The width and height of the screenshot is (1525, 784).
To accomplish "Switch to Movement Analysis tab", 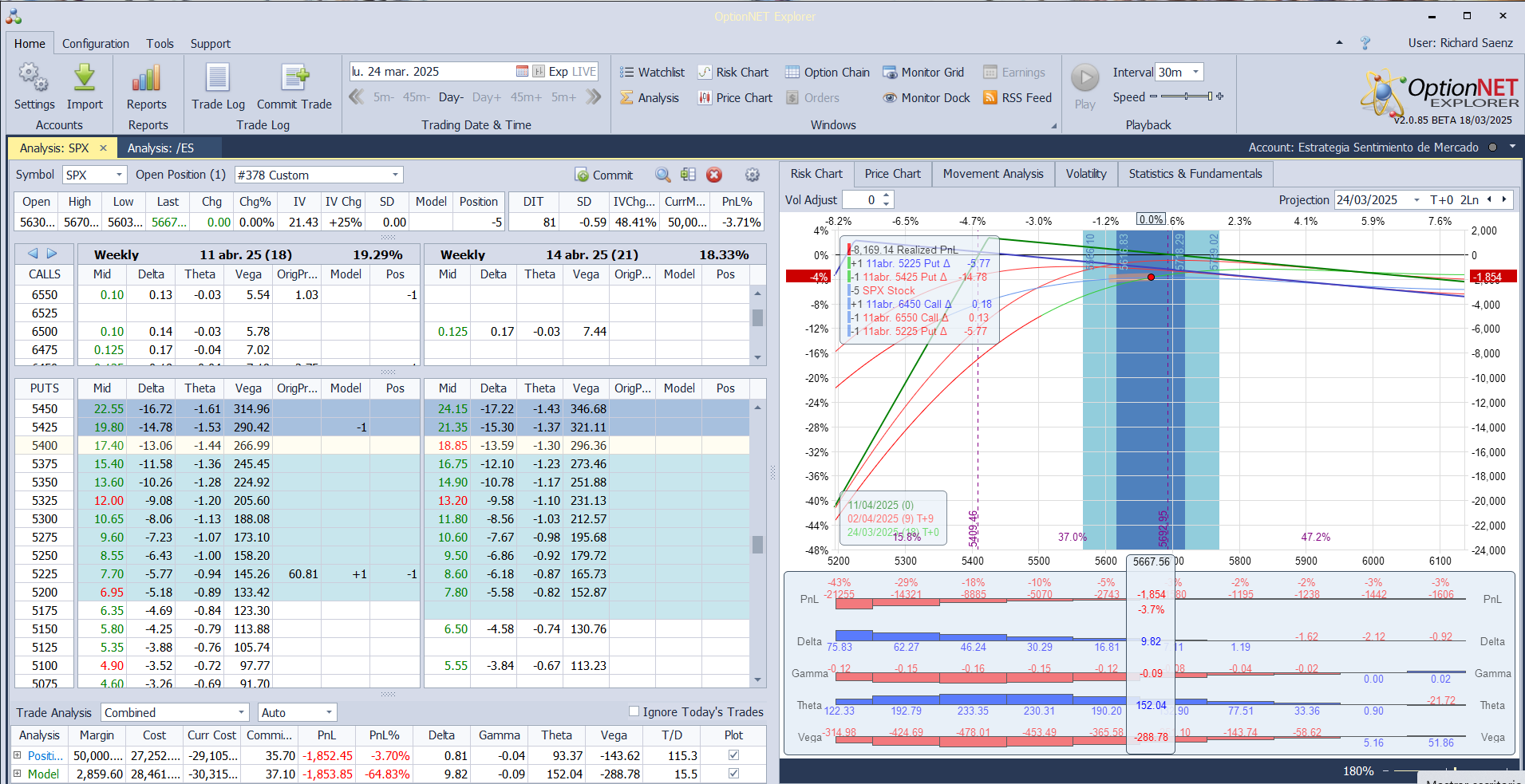I will [x=993, y=174].
